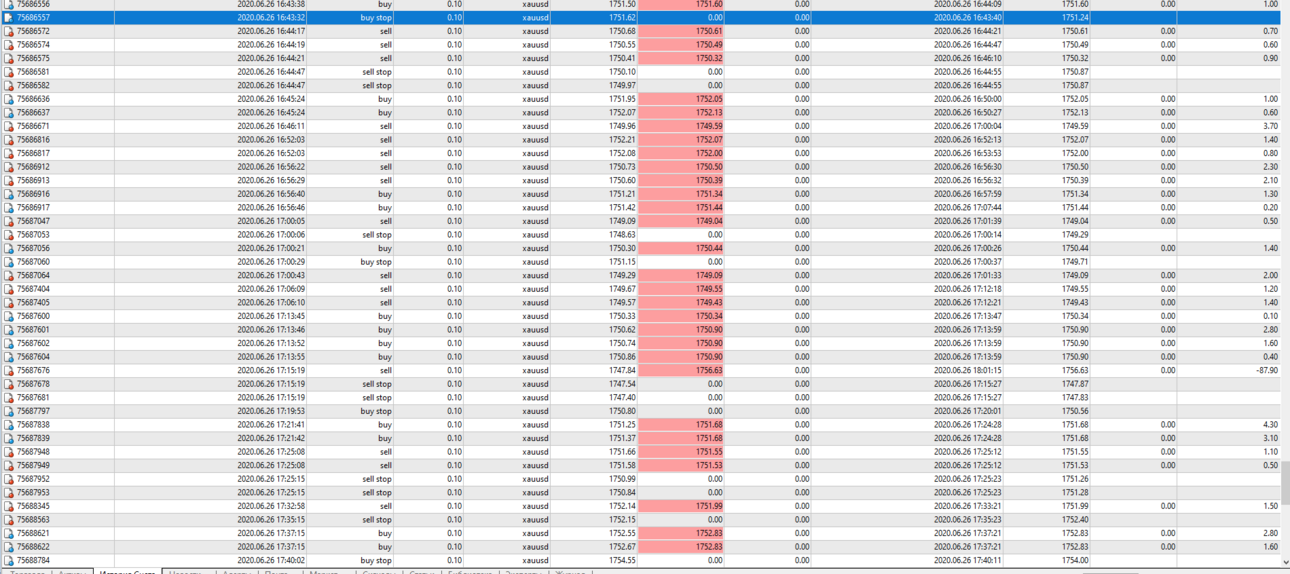Screen dimensions: 1290x574
Task: Click the order icon next to 75687064
Action: 8,276
